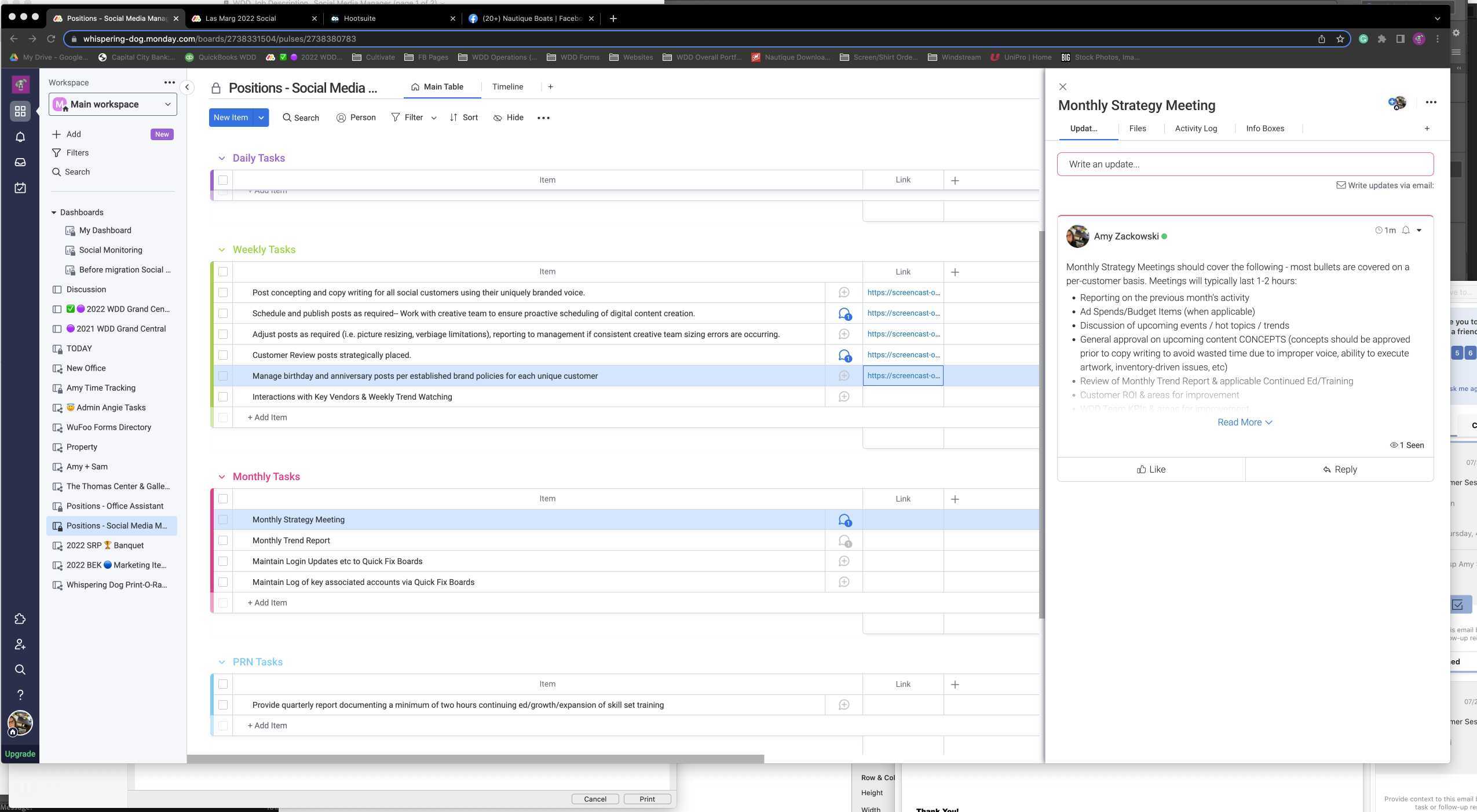Open notifications bell in left sidebar

pyautogui.click(x=20, y=137)
